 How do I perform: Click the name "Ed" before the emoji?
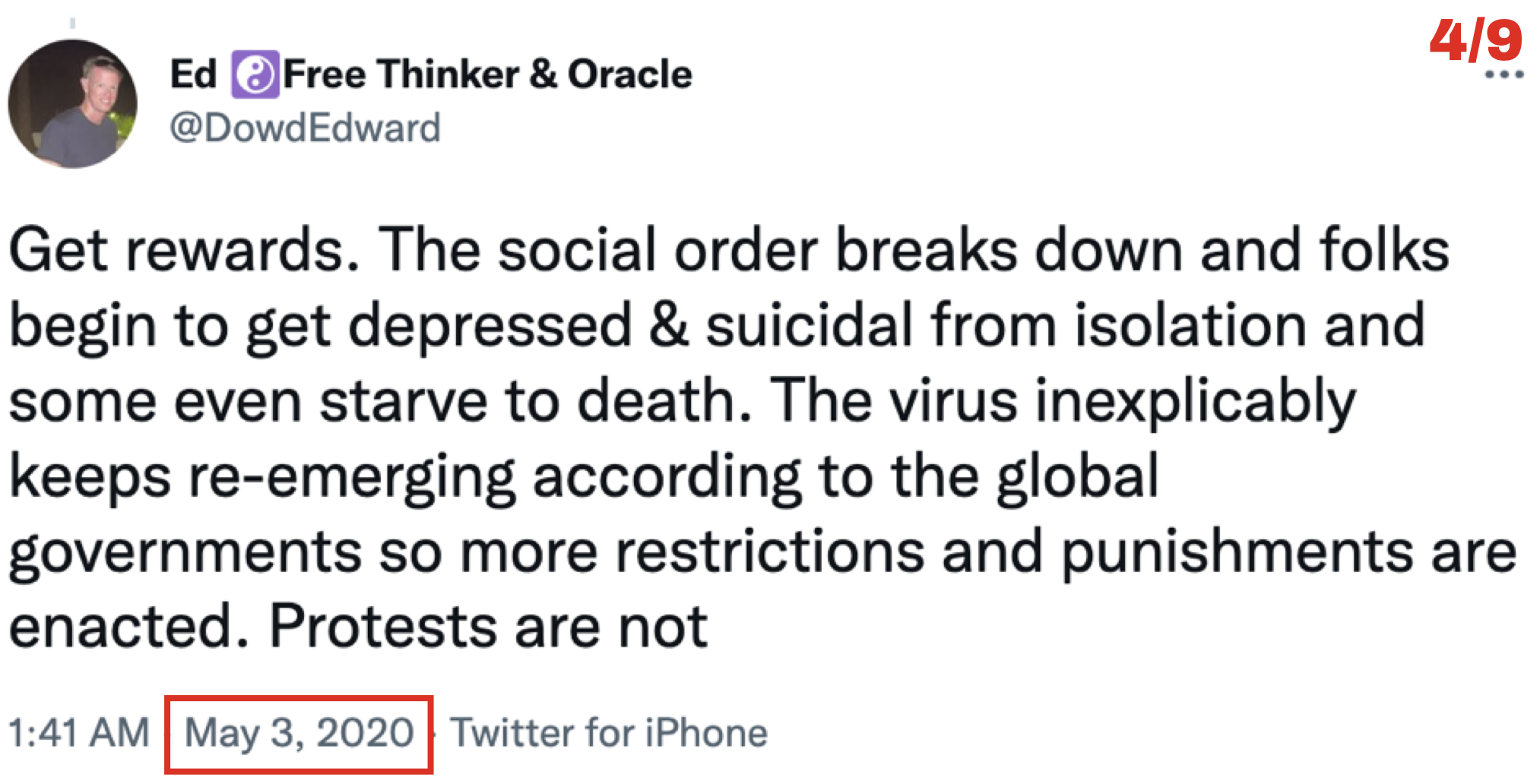pyautogui.click(x=193, y=74)
